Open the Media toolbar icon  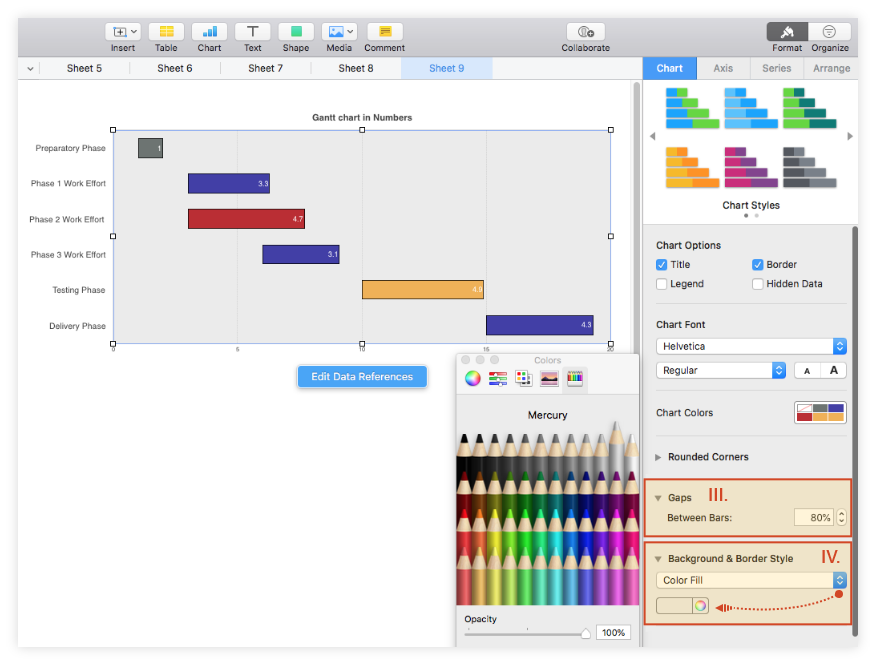(x=338, y=33)
